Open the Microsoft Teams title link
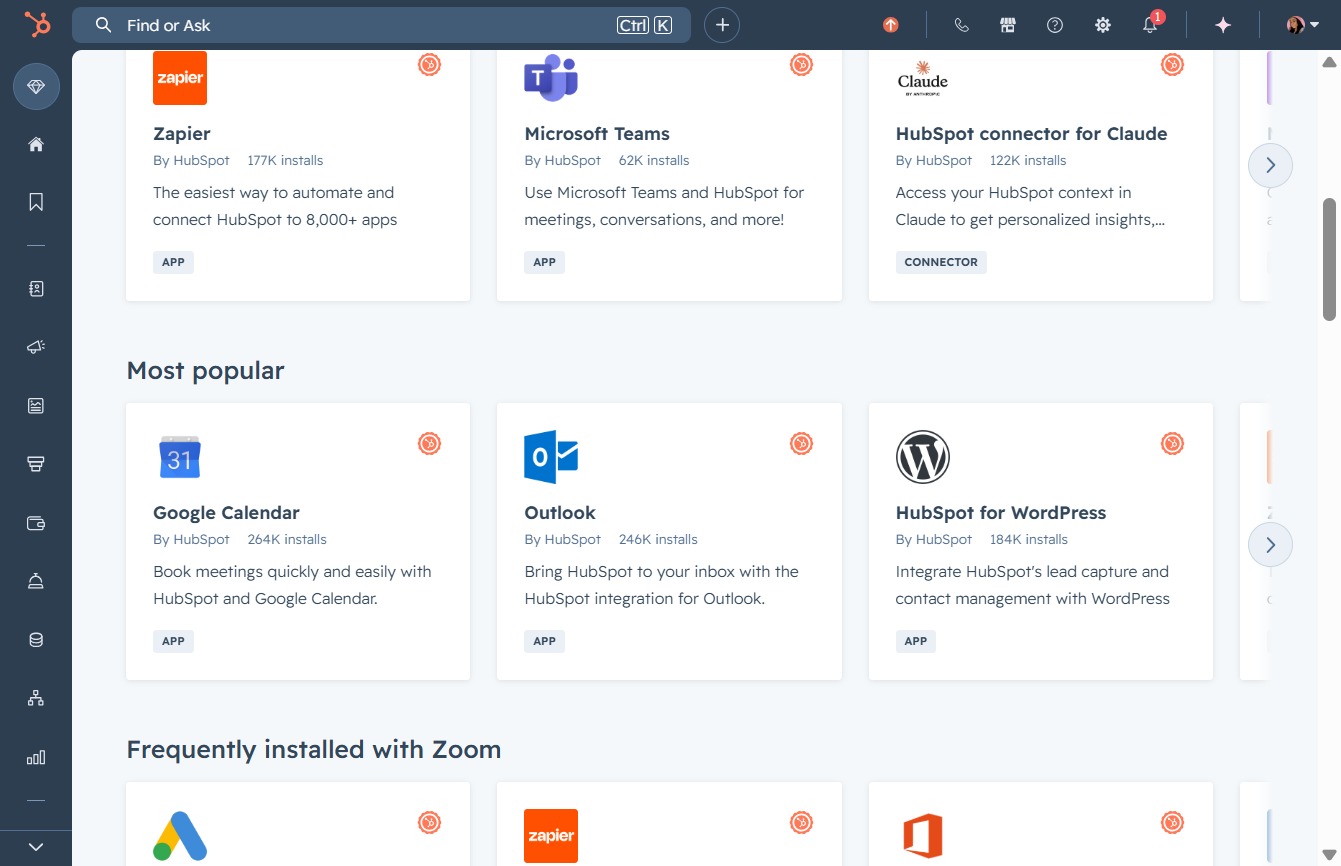Screen dimensions: 1341x866 coord(597,134)
